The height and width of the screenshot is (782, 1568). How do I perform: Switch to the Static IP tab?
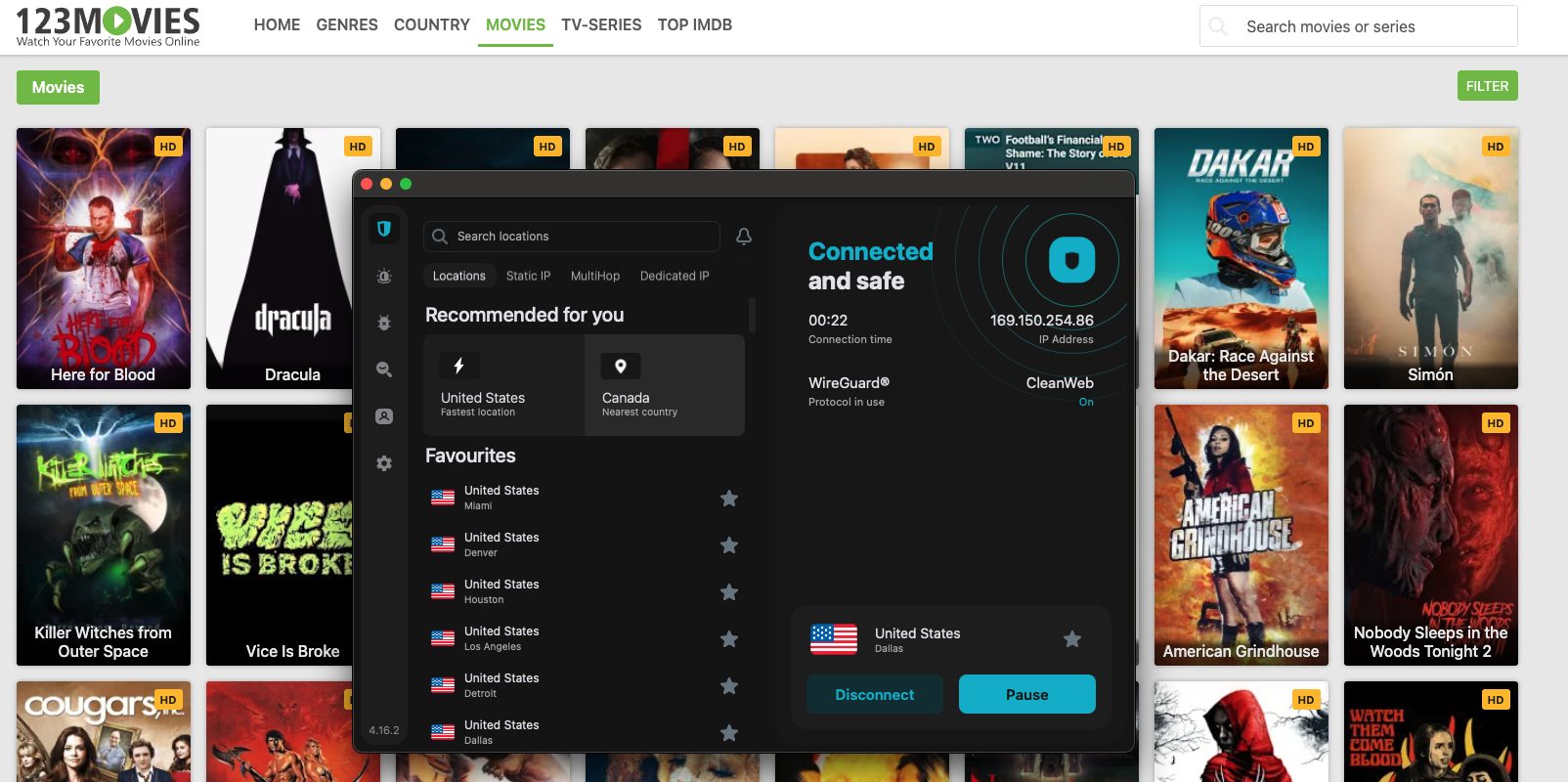click(528, 276)
